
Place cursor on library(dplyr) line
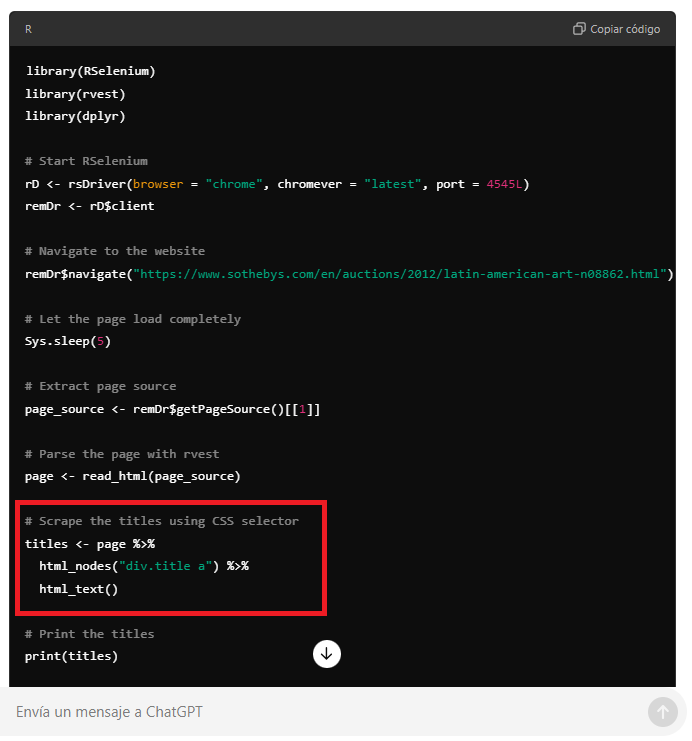point(75,116)
